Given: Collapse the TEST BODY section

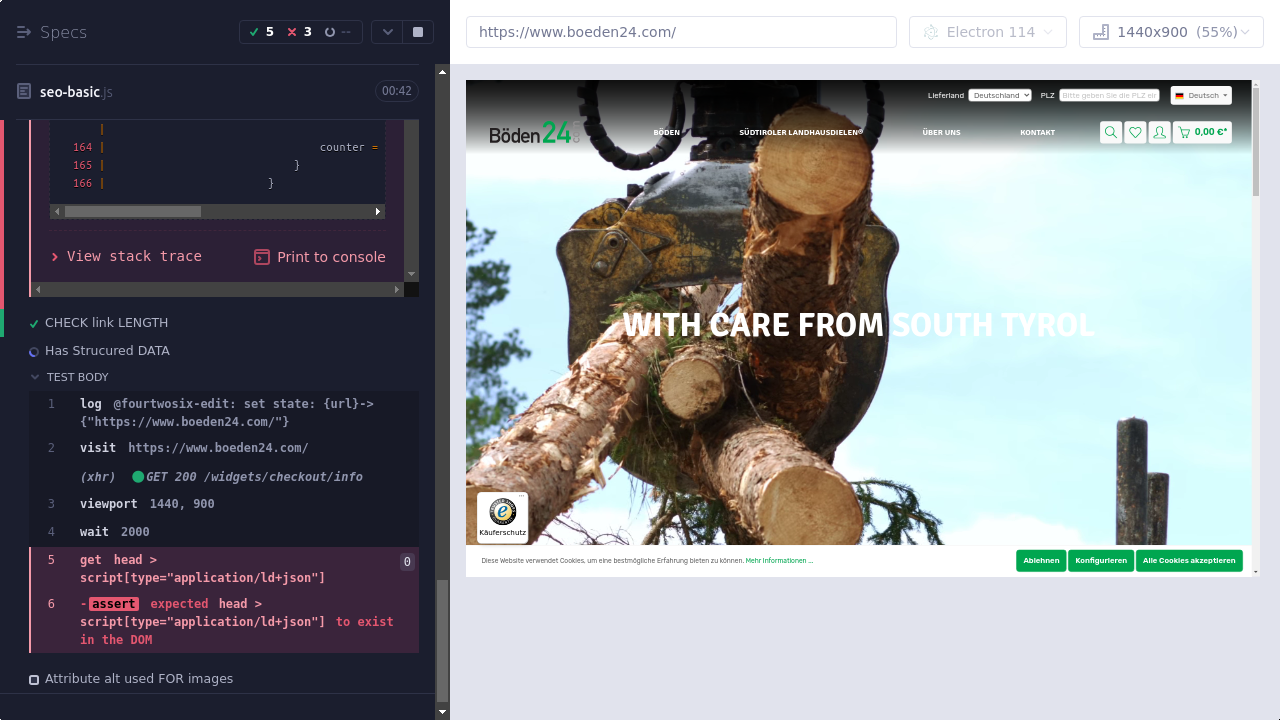Looking at the screenshot, I should 36,377.
